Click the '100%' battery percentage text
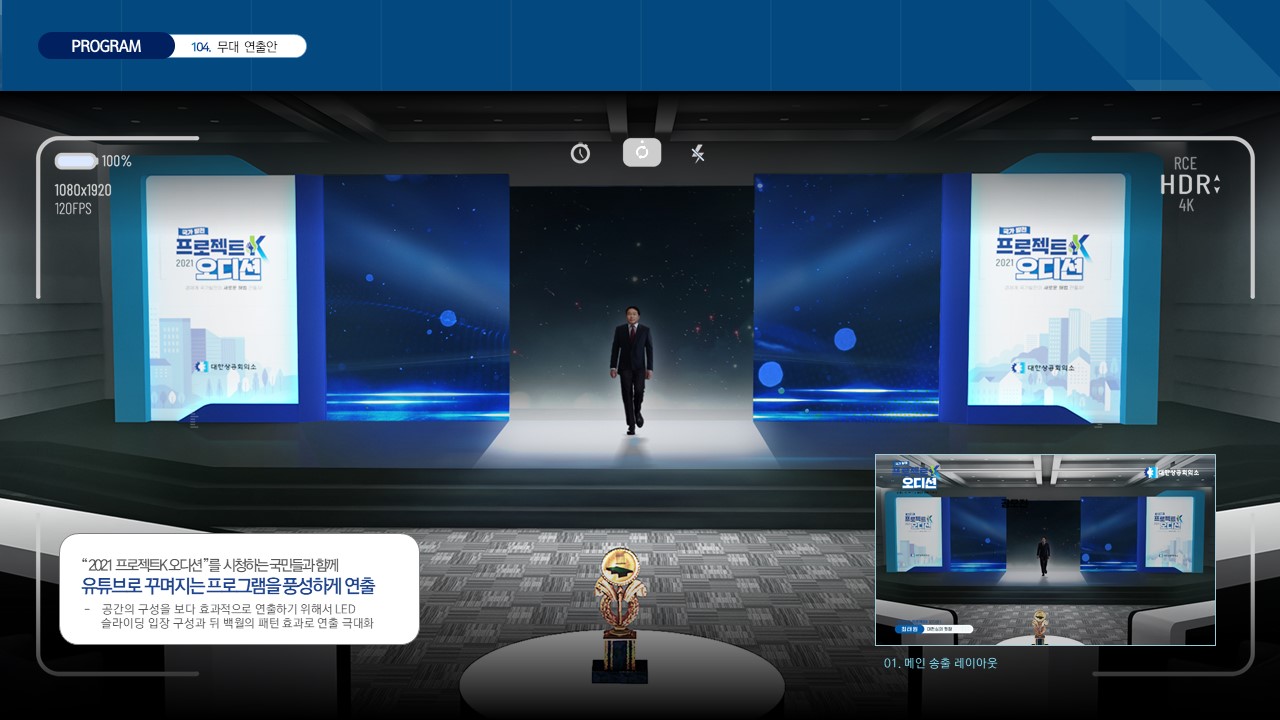The width and height of the screenshot is (1280, 720). (x=116, y=161)
